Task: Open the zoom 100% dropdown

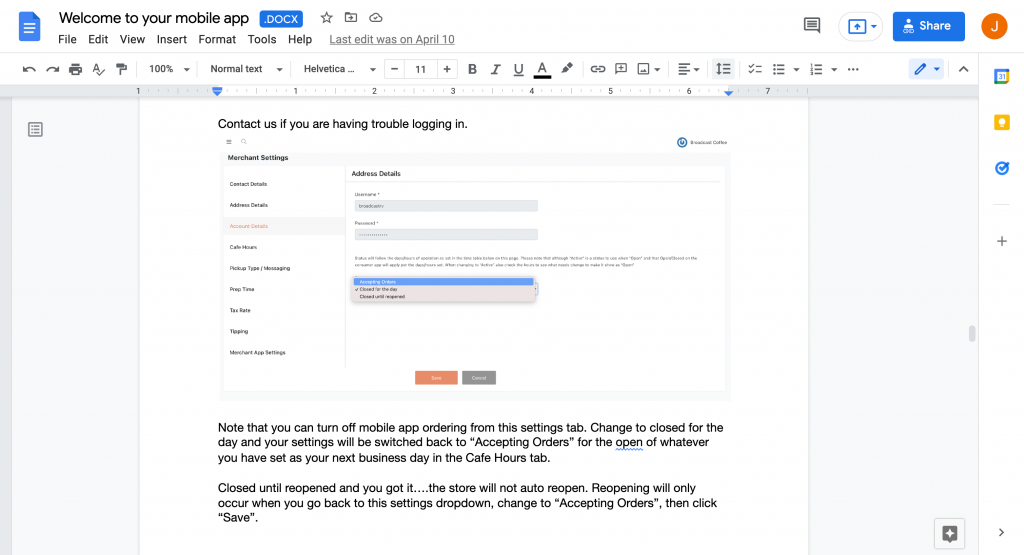Action: (x=167, y=69)
